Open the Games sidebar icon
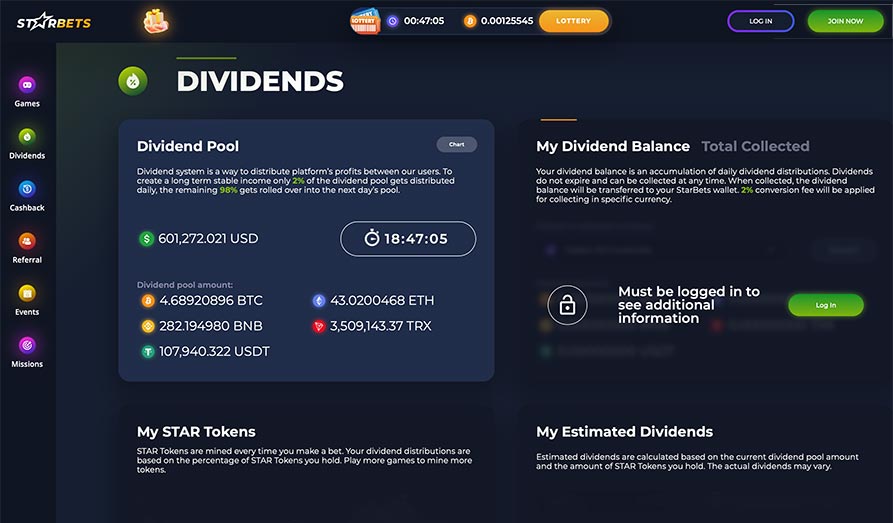Screen dimensions: 893x523 click(x=27, y=85)
